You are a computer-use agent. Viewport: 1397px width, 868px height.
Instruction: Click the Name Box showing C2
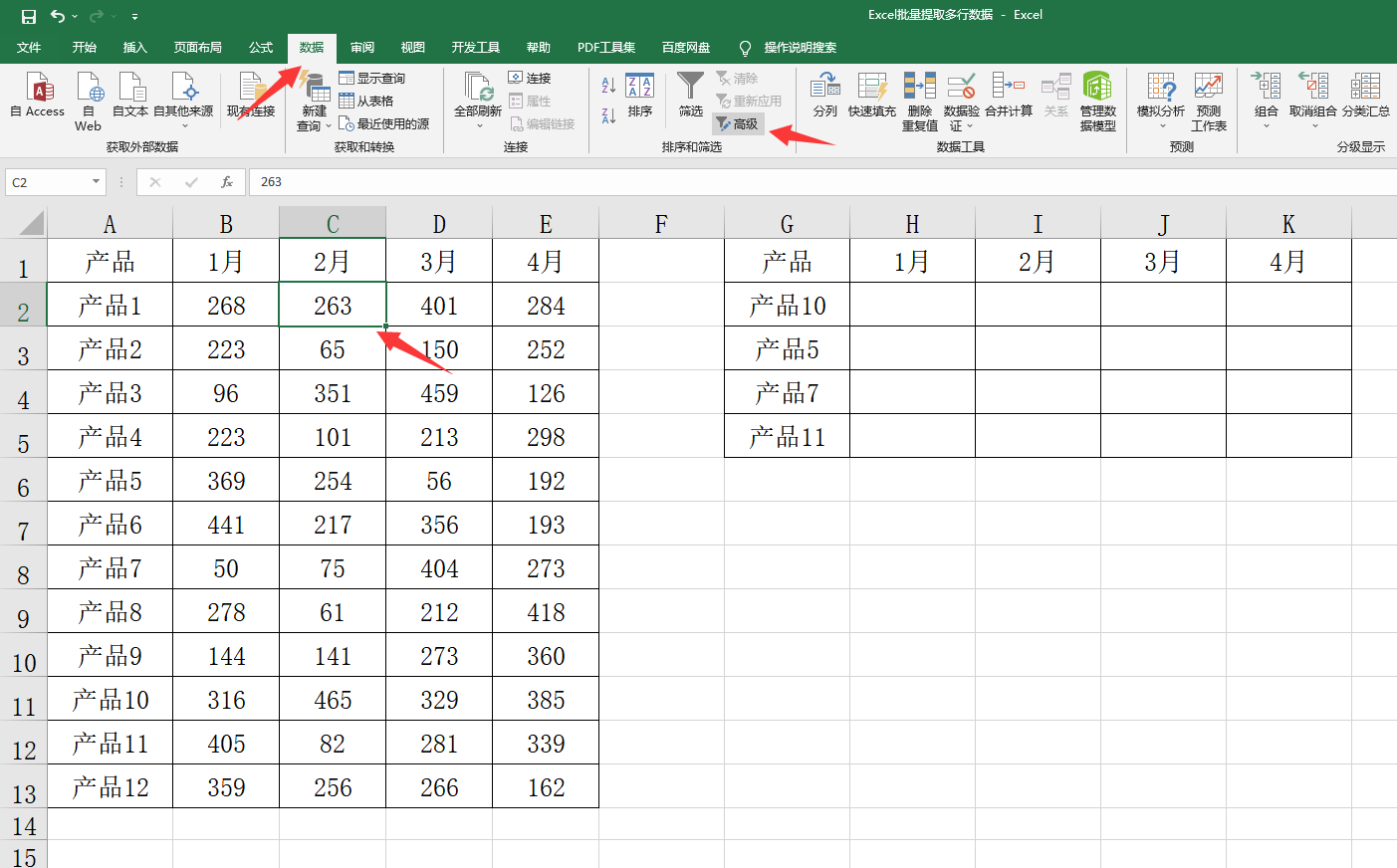(48, 182)
